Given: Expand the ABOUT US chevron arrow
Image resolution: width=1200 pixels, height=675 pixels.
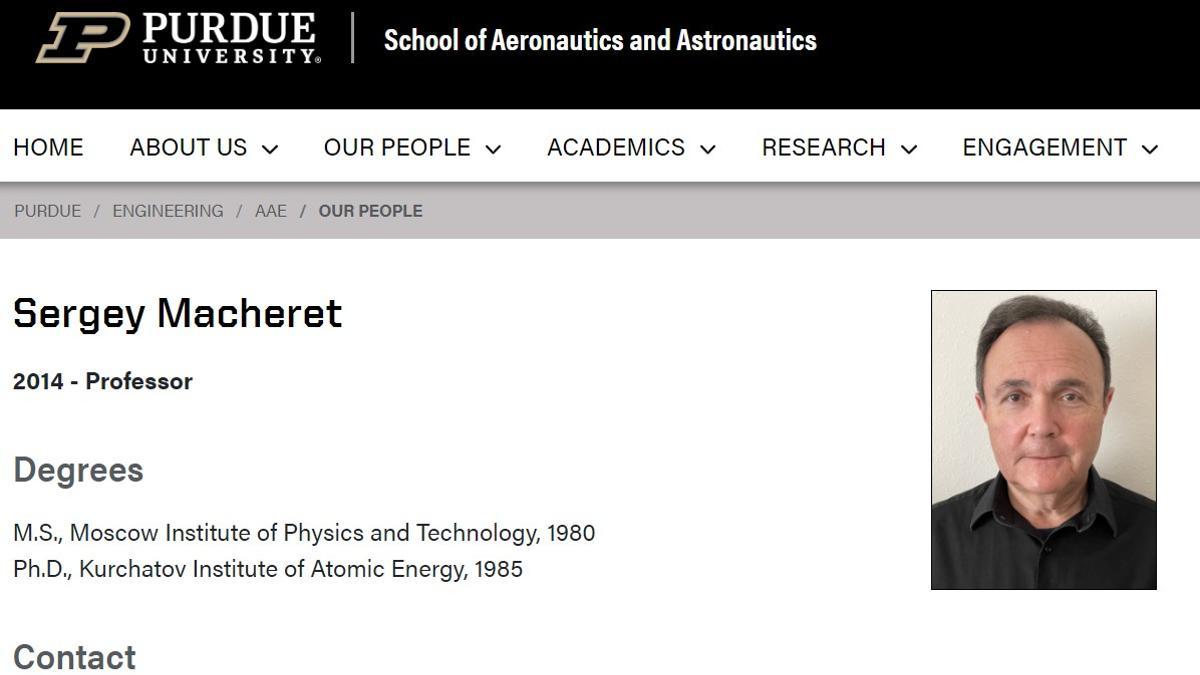Looking at the screenshot, I should pyautogui.click(x=270, y=149).
